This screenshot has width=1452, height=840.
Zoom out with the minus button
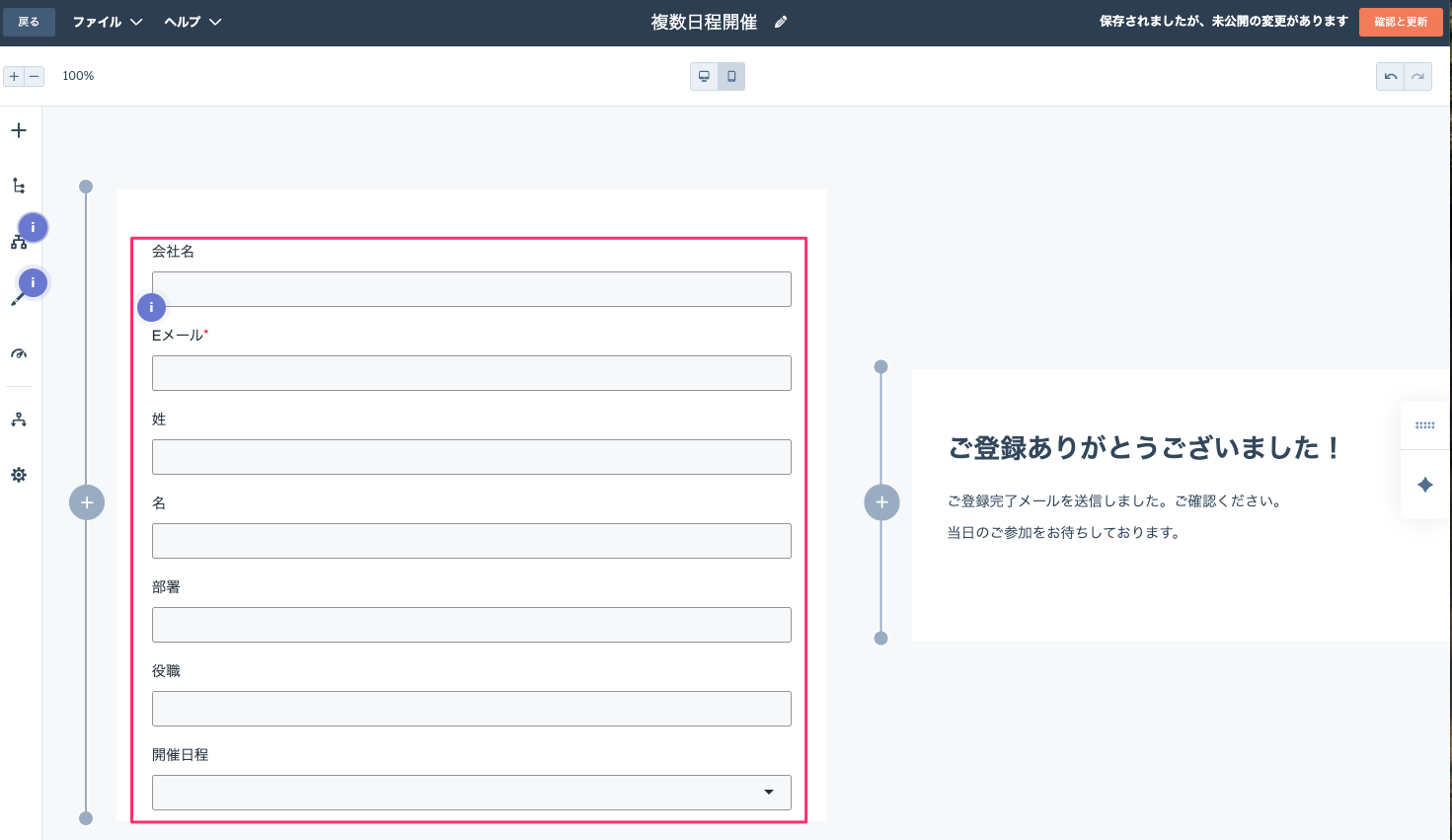(x=35, y=76)
